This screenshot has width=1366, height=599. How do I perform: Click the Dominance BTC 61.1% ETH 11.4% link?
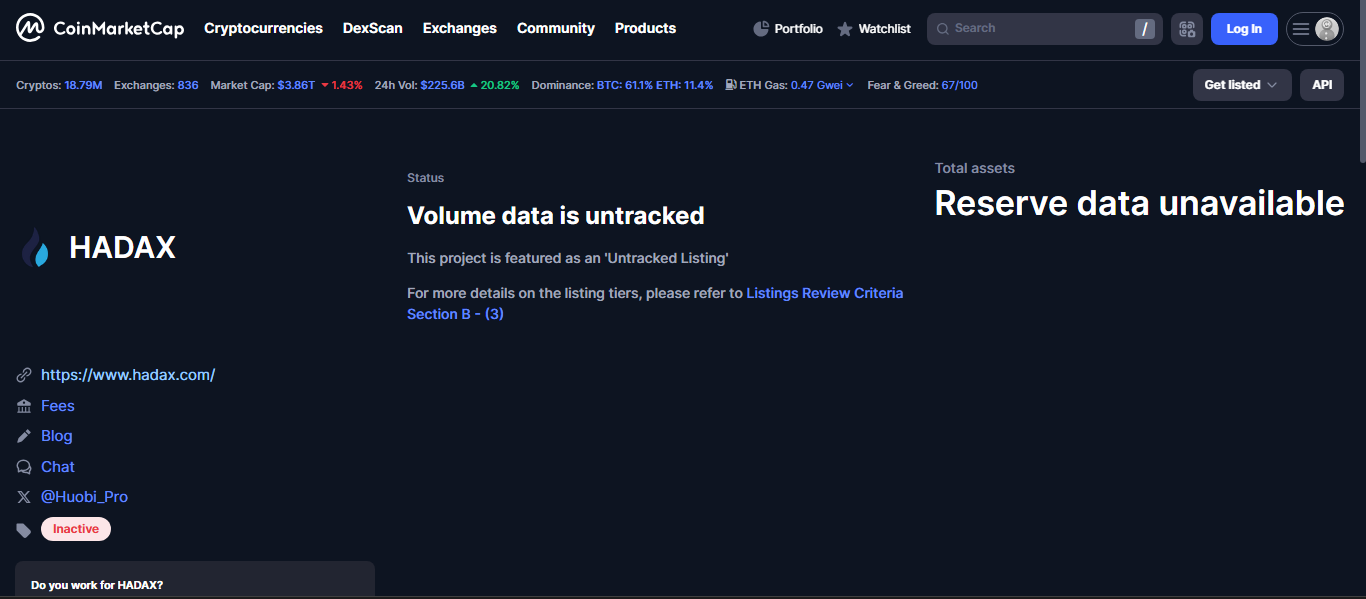click(x=655, y=85)
